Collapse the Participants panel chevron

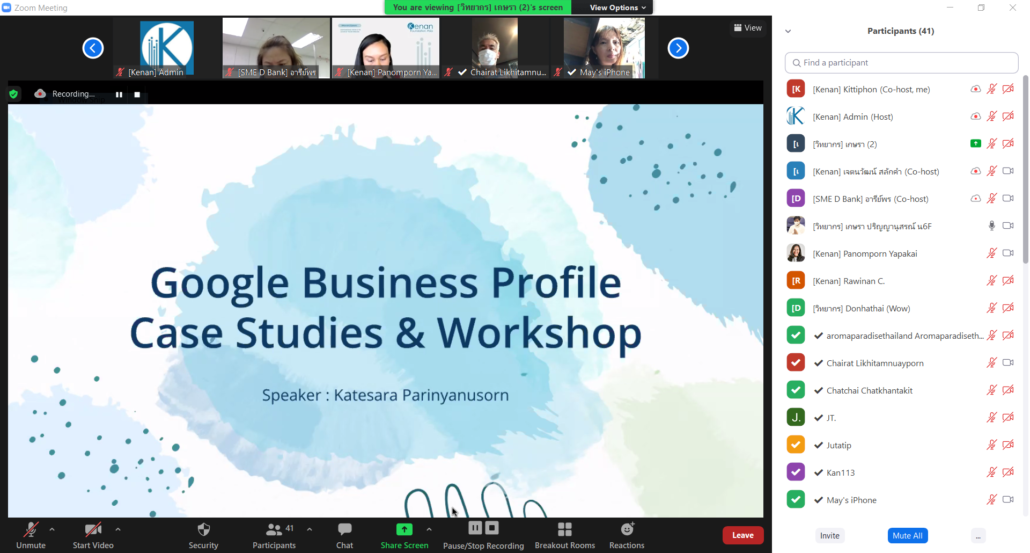788,31
